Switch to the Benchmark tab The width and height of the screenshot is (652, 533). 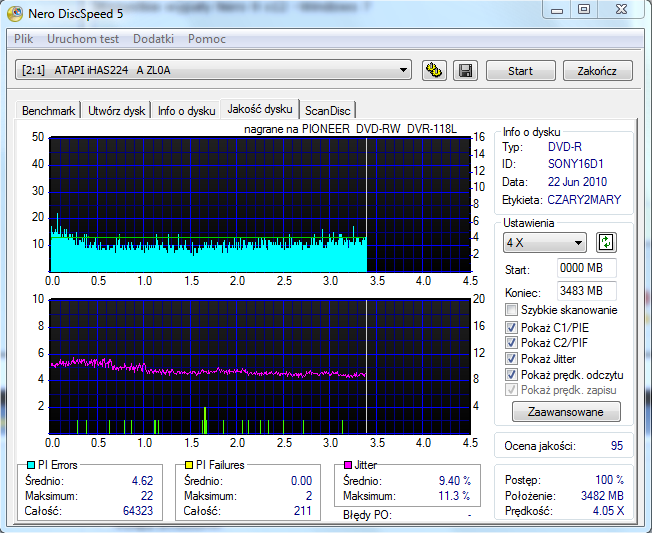click(x=48, y=111)
